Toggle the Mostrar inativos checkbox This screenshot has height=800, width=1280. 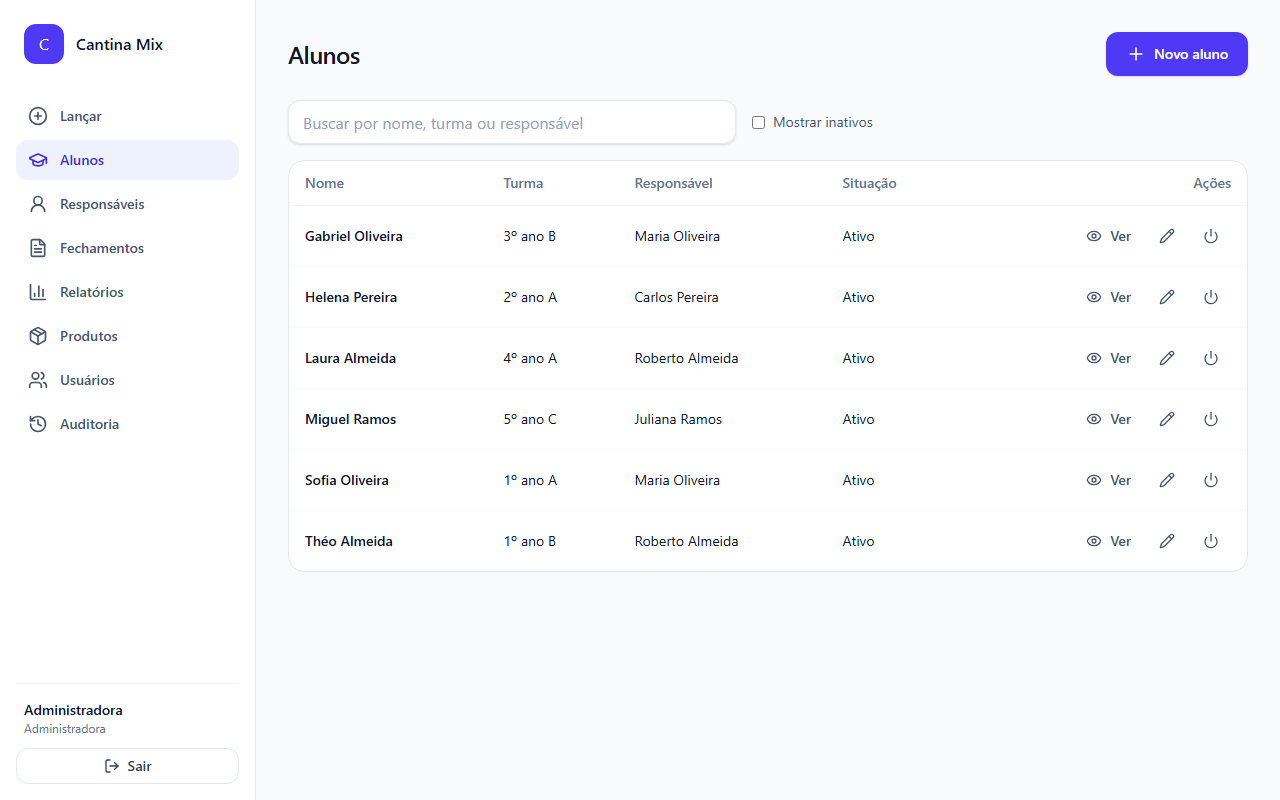point(758,122)
